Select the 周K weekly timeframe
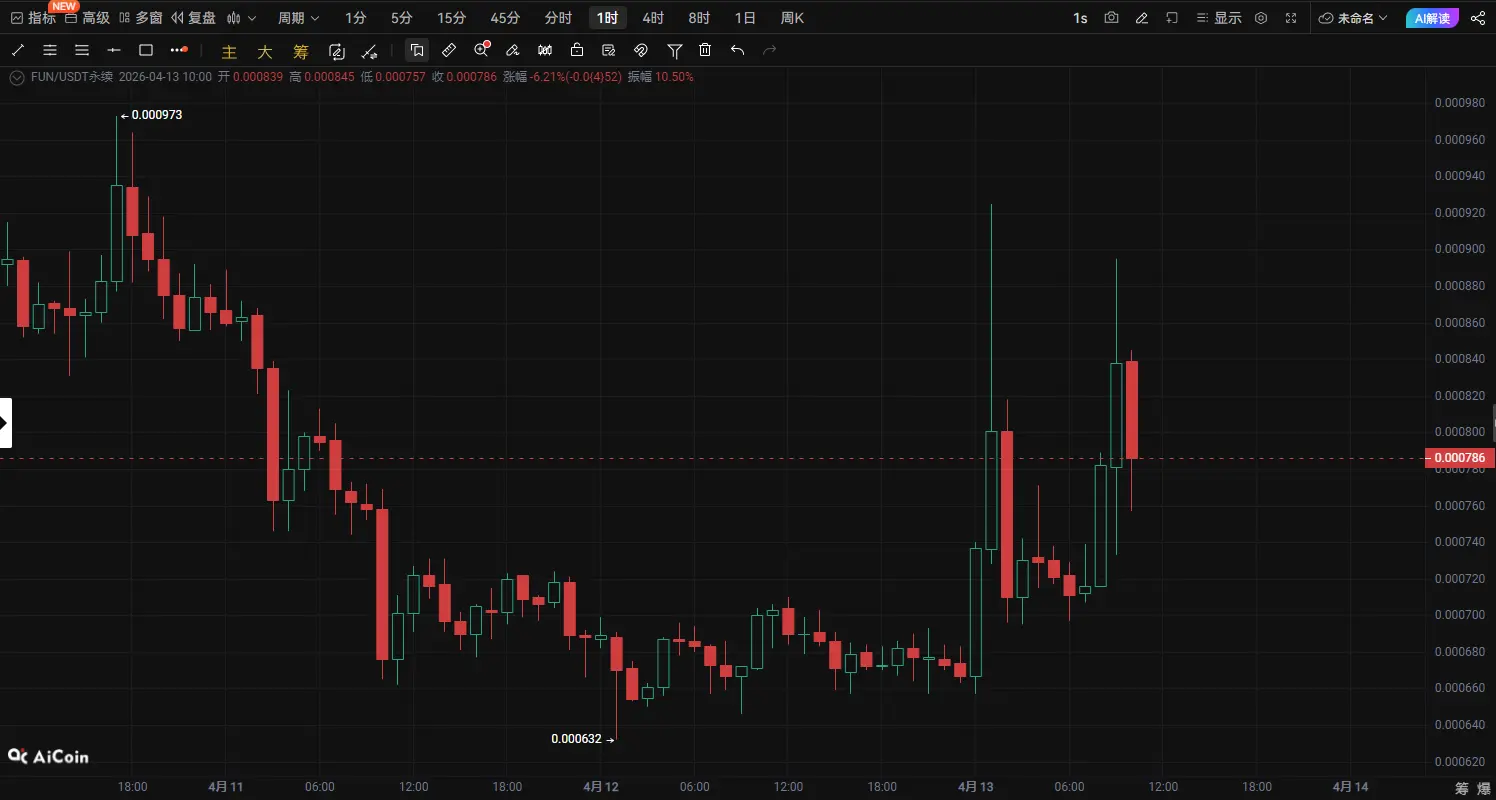1496x800 pixels. [x=792, y=18]
